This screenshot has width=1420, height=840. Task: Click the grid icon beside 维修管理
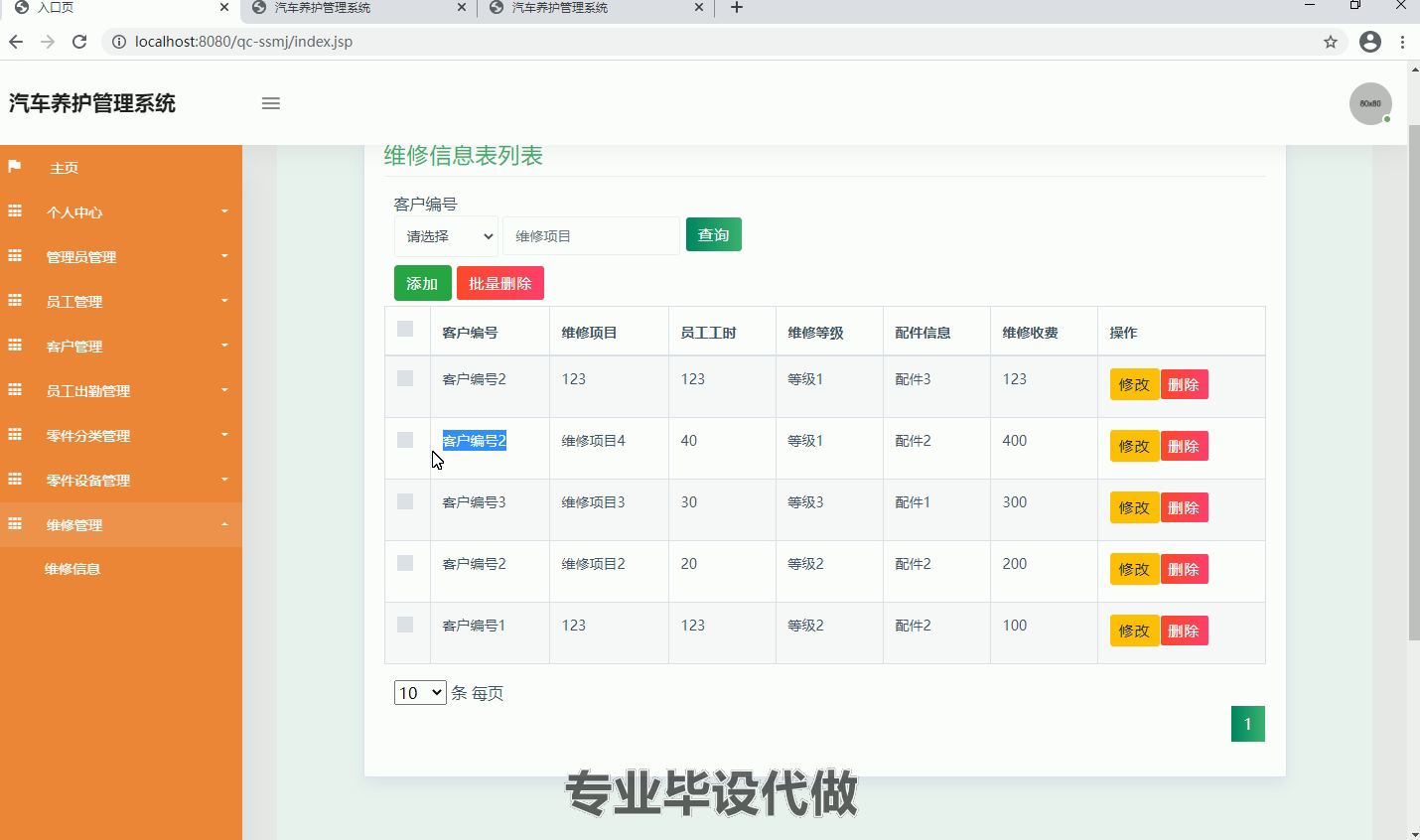click(15, 524)
